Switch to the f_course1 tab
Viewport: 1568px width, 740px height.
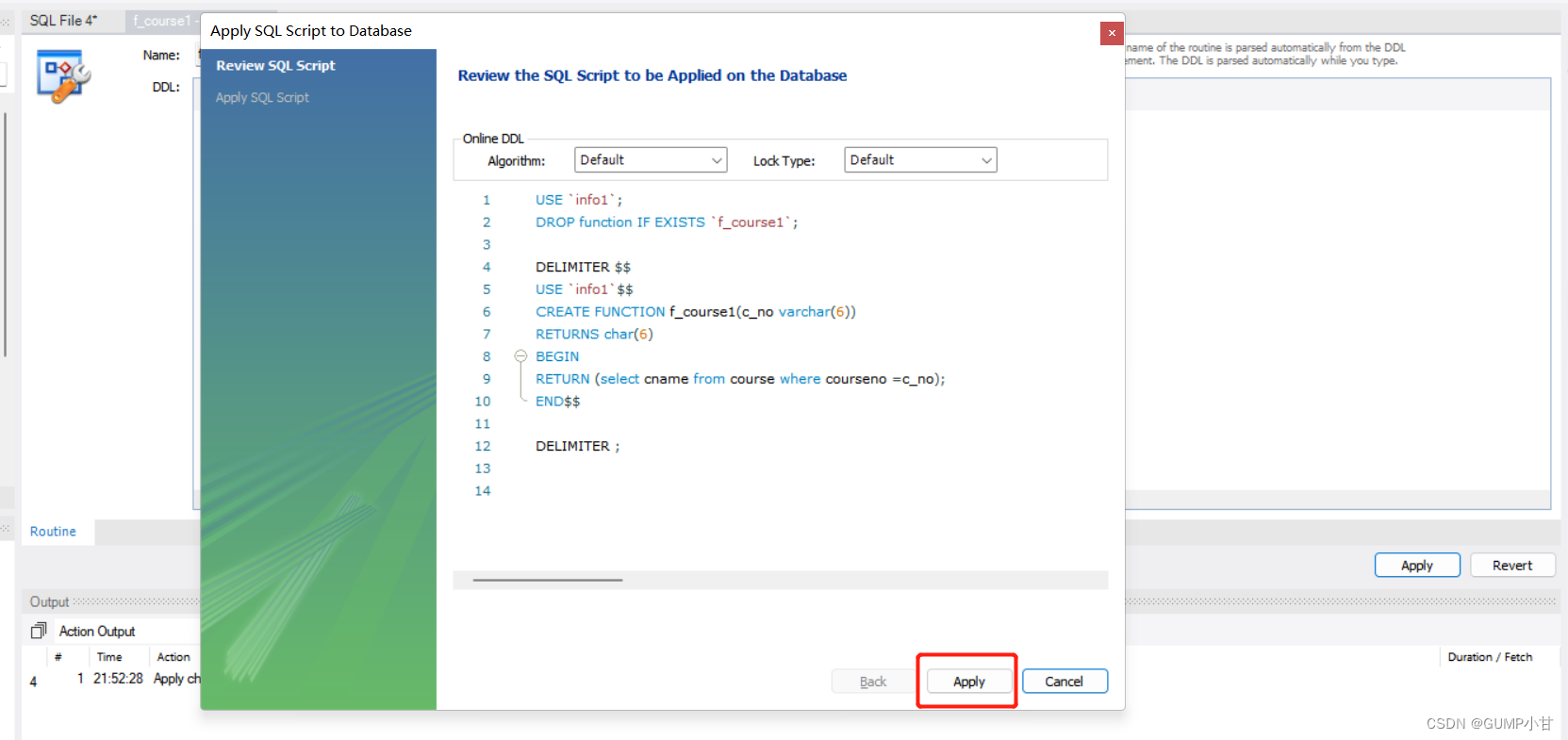[x=162, y=21]
